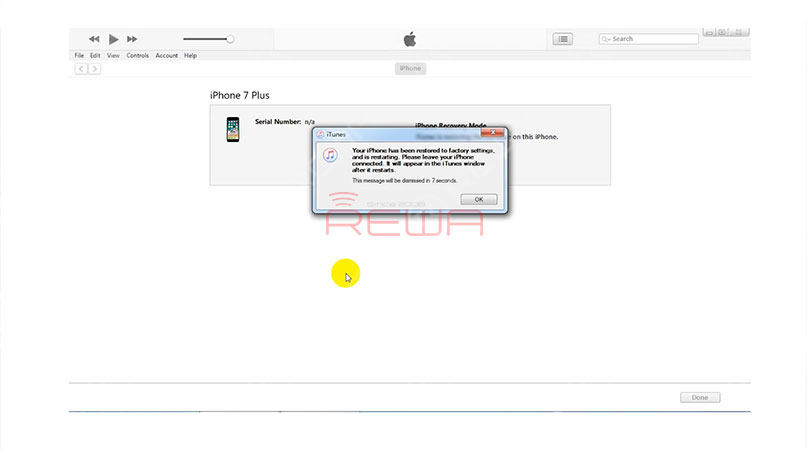Viewport: 807px width, 450px height.
Task: Adjust the volume slider knob
Action: 230,39
